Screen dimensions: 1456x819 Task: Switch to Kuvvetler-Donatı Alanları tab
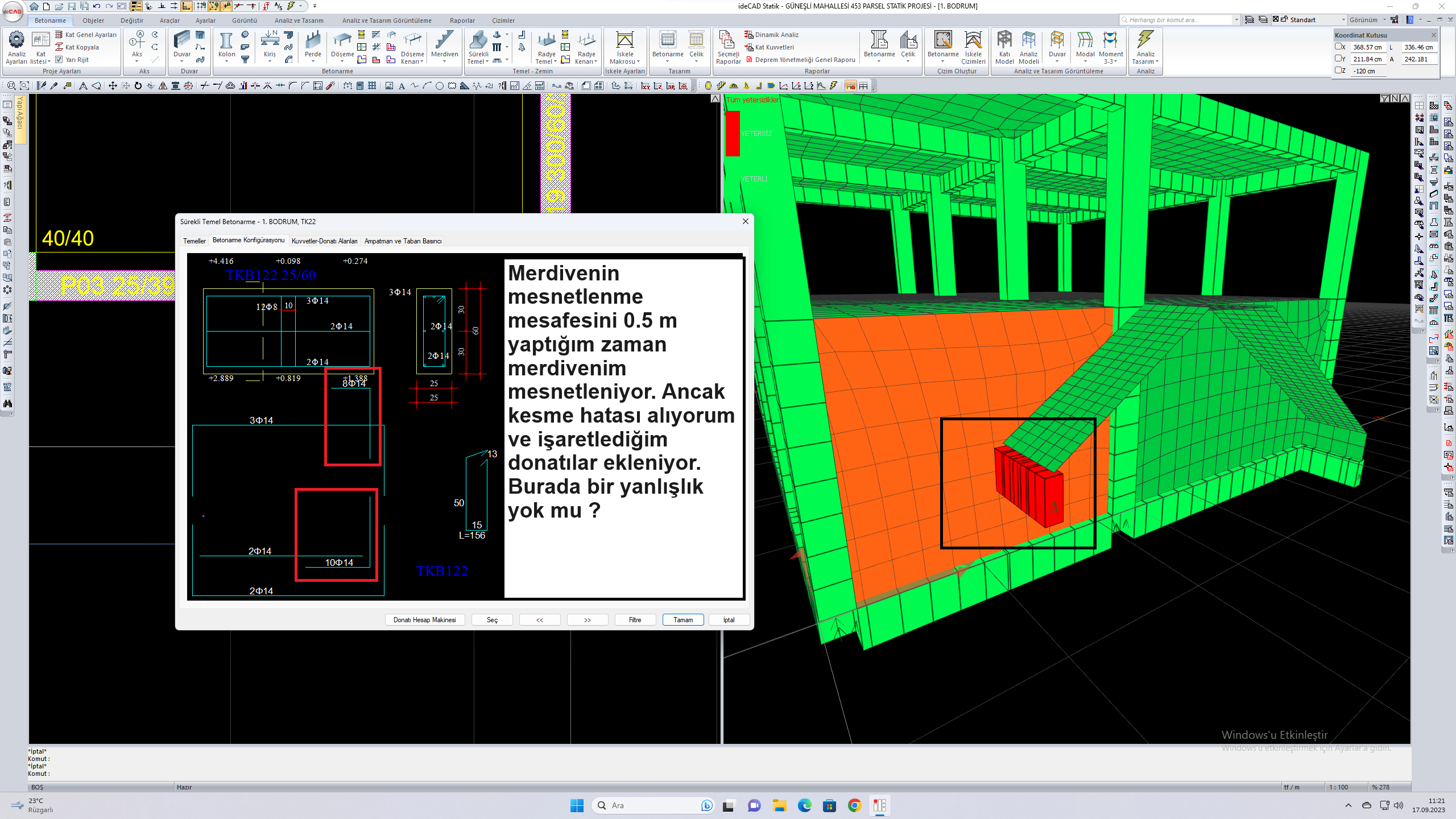point(324,241)
